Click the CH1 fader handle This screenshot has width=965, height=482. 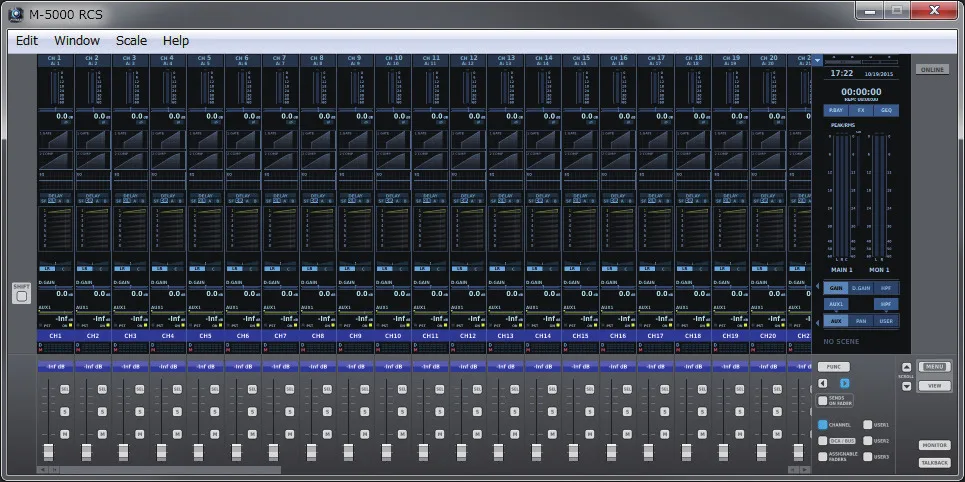(x=49, y=452)
